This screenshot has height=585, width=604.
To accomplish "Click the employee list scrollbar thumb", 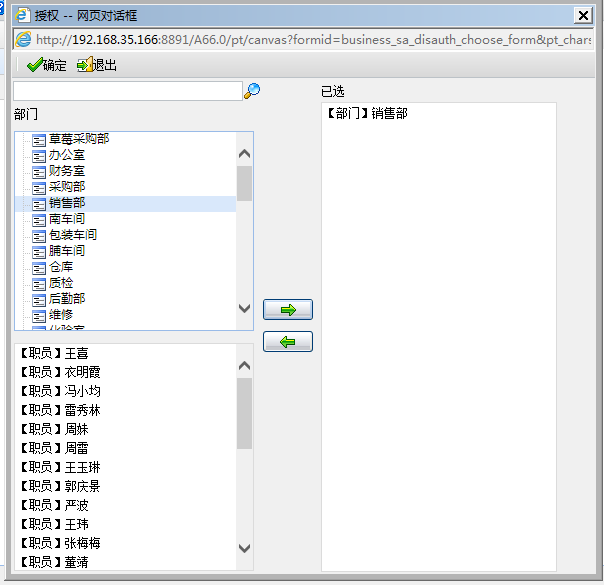I will (x=244, y=413).
